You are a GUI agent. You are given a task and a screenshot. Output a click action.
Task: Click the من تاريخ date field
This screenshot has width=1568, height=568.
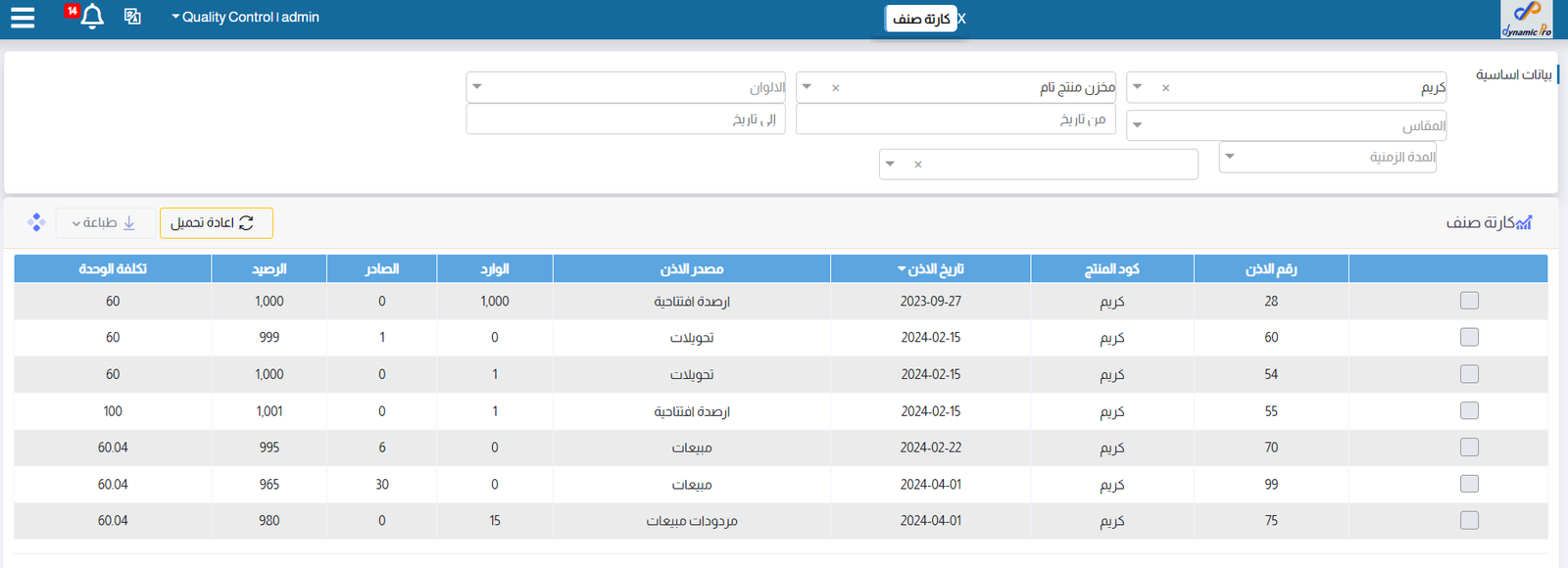click(x=955, y=119)
